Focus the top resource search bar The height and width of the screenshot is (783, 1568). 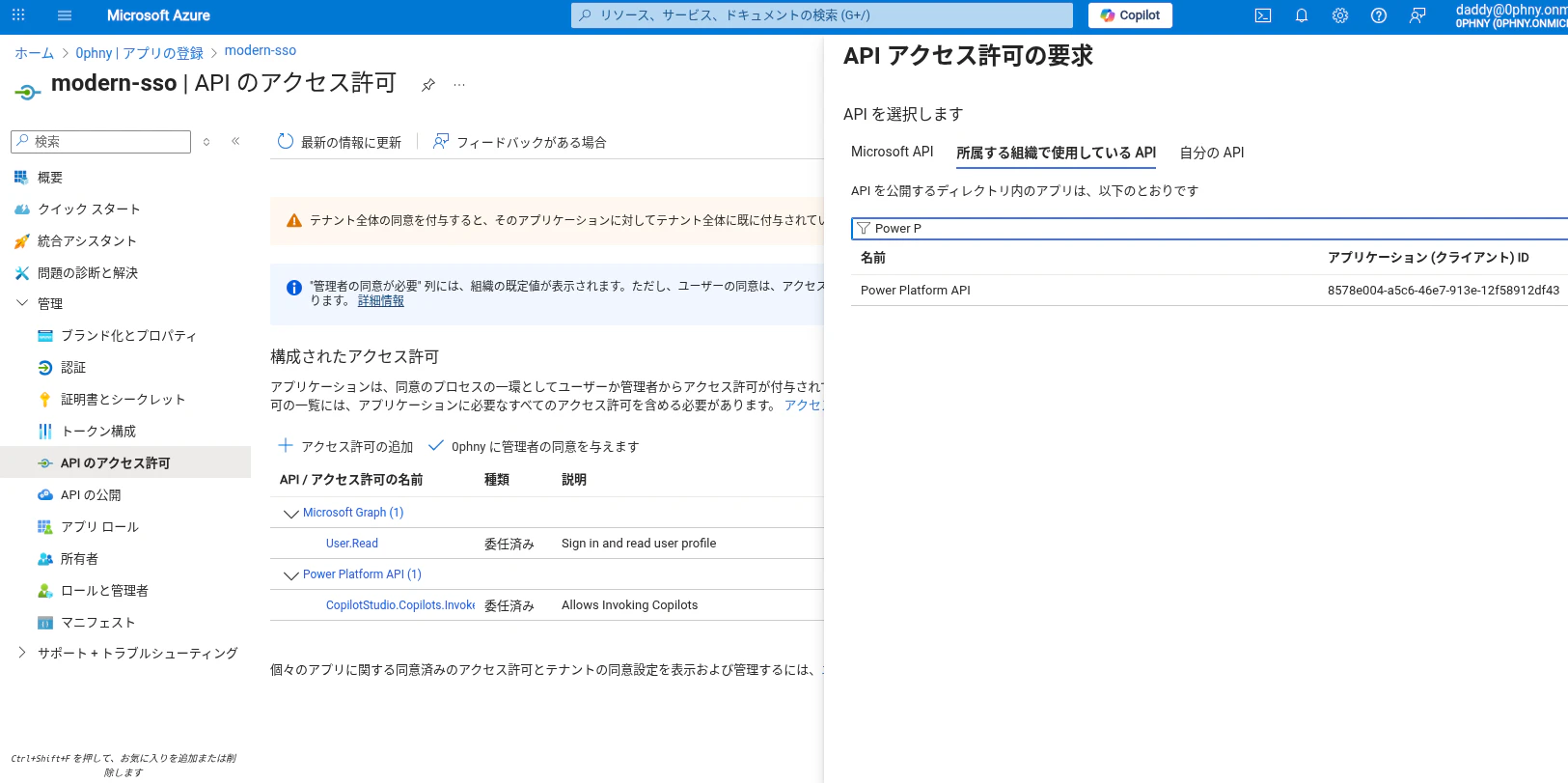point(822,15)
